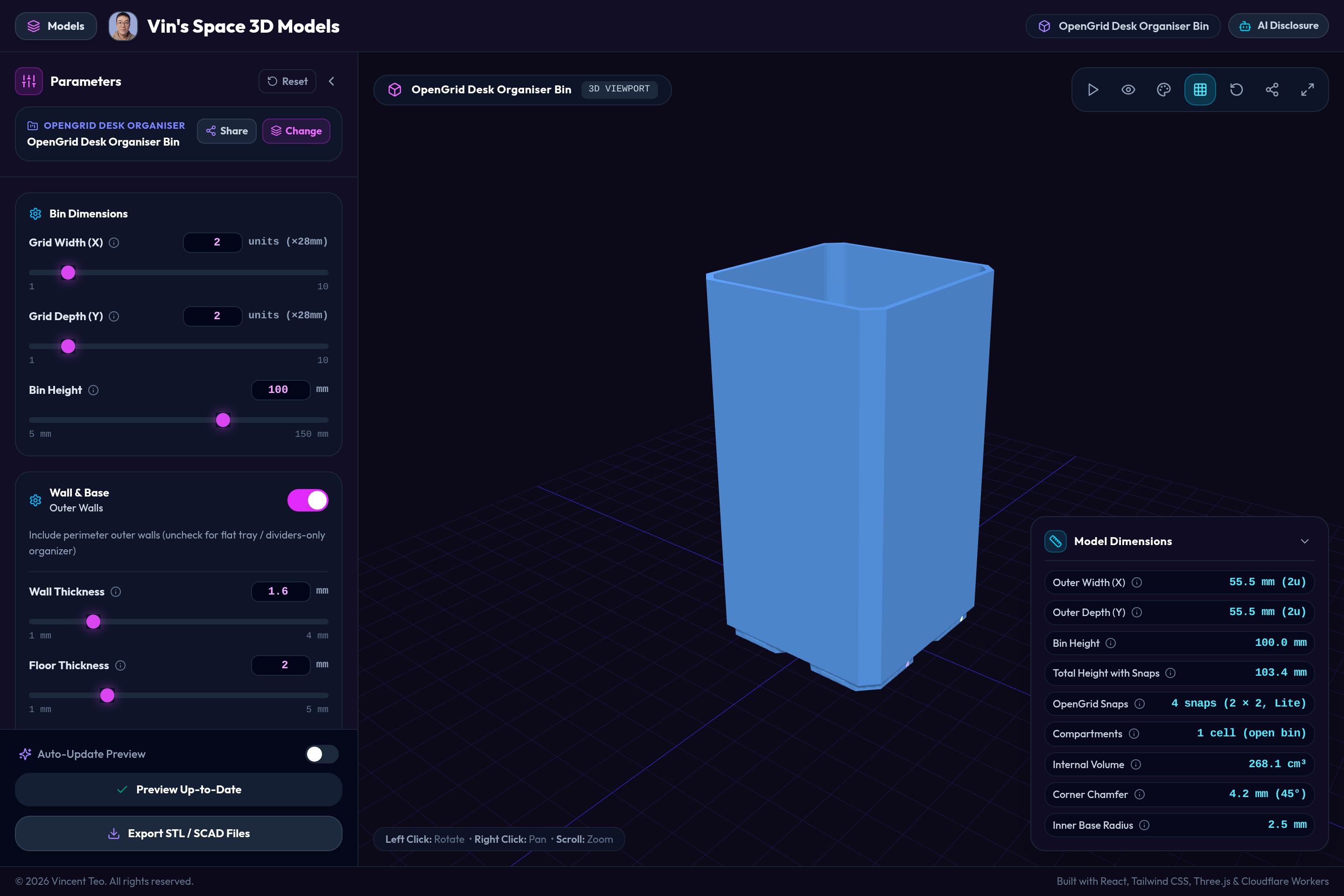The width and height of the screenshot is (1344, 896).
Task: Click the play icon in viewport toolbar
Action: pos(1092,90)
